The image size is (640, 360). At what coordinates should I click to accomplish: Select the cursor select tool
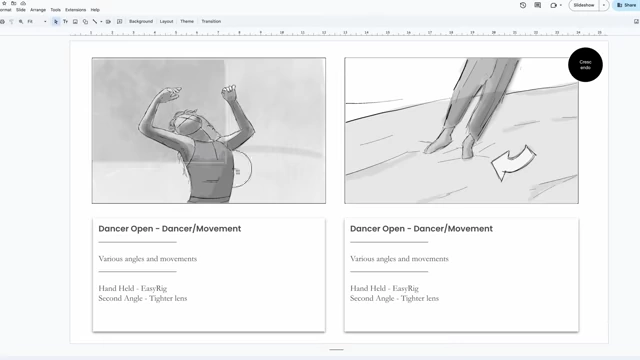pos(56,22)
